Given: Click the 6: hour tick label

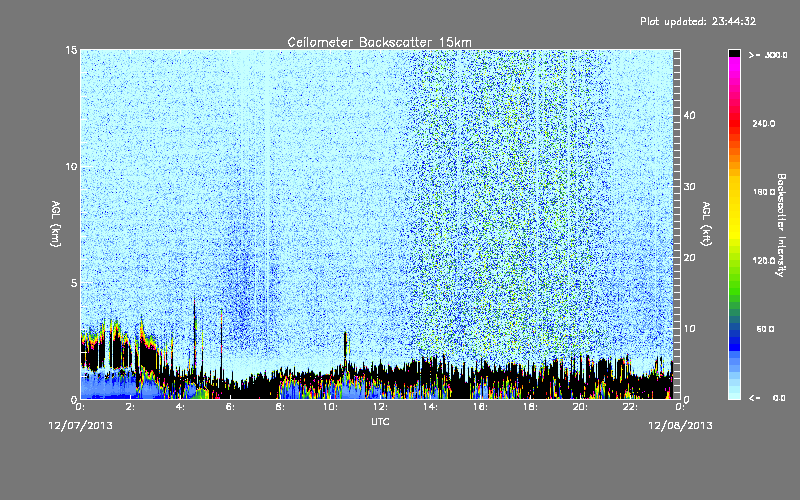Looking at the screenshot, I should click(230, 407).
